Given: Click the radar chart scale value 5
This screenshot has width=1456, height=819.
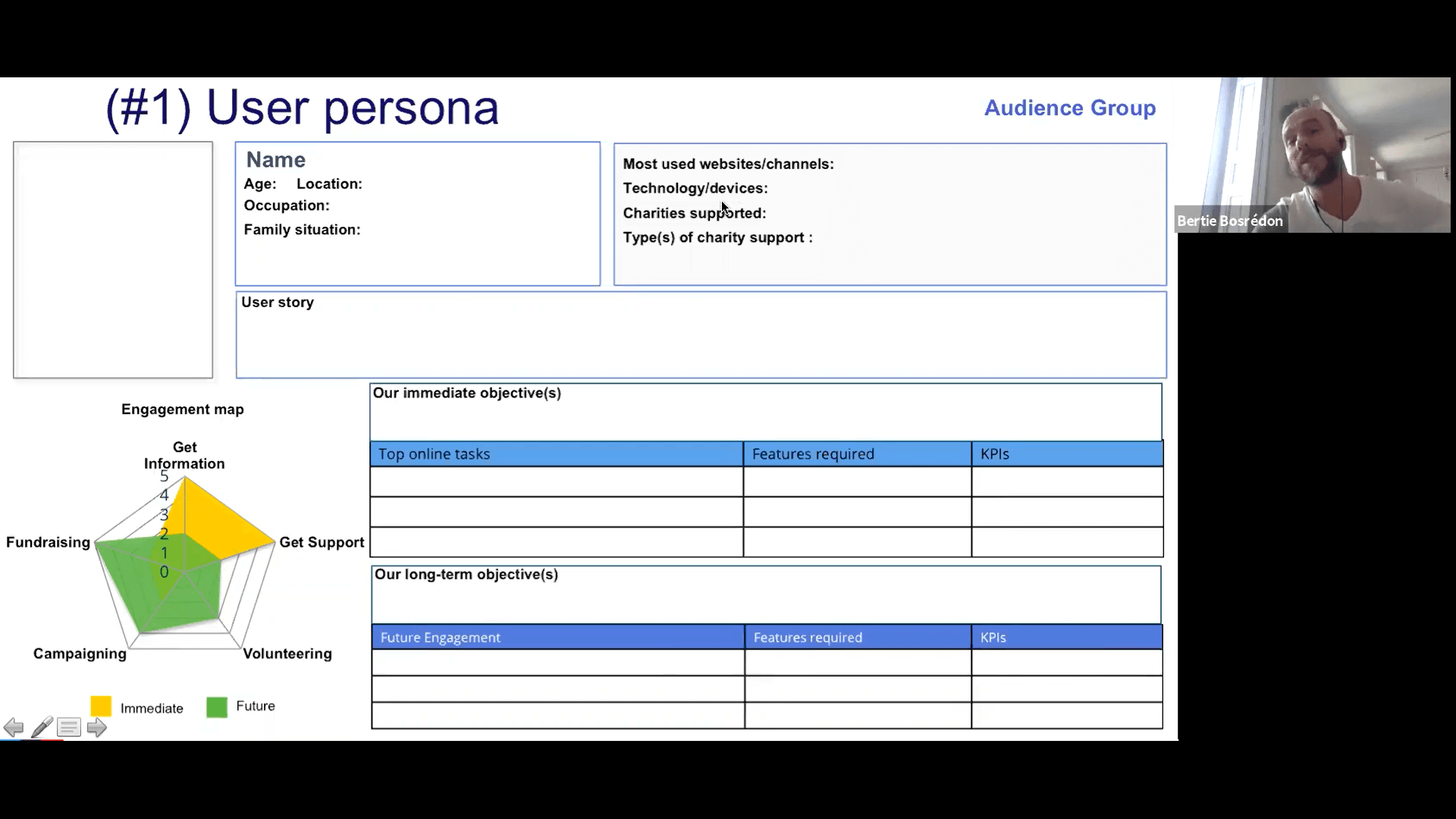Looking at the screenshot, I should point(164,476).
